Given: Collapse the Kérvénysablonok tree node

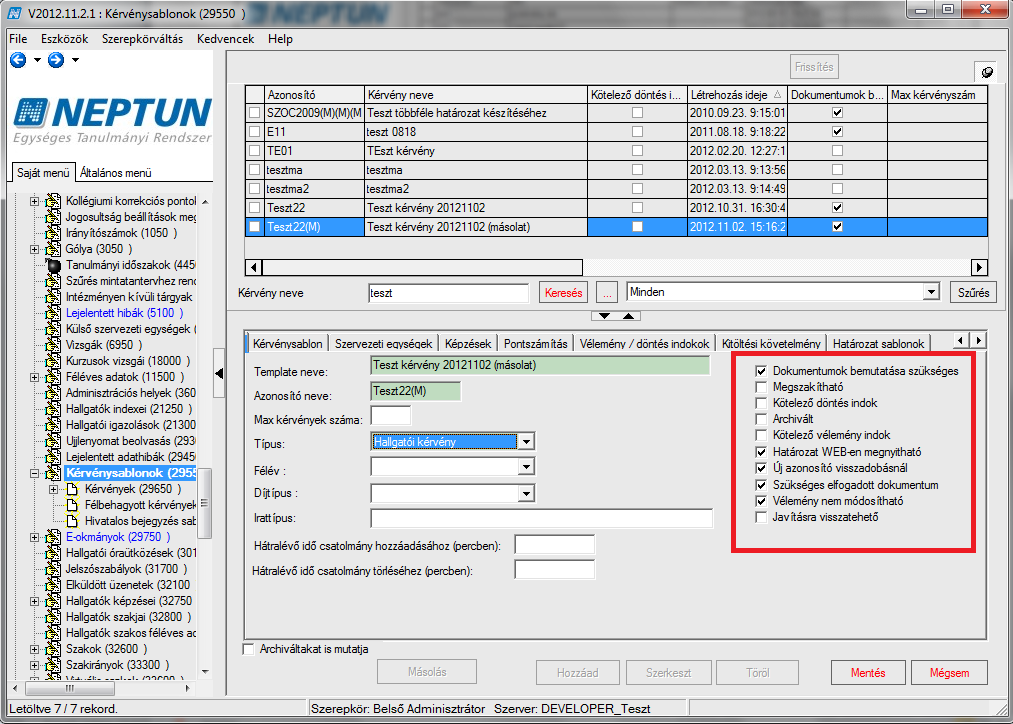Looking at the screenshot, I should click(x=34, y=473).
